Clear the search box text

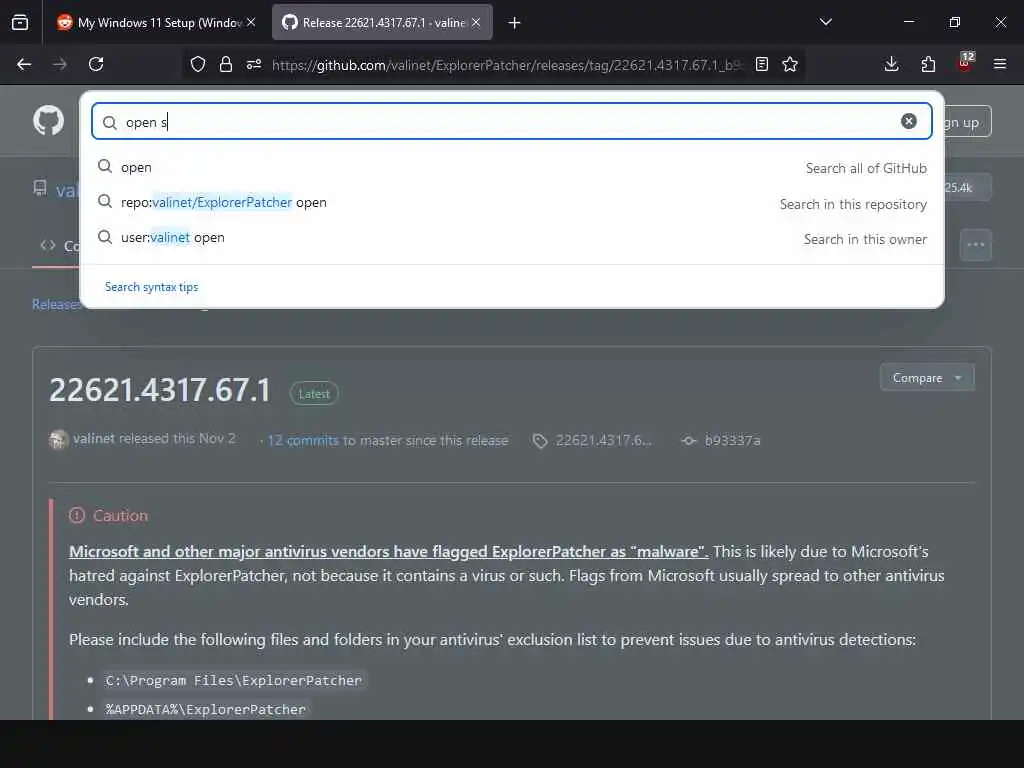tap(908, 121)
